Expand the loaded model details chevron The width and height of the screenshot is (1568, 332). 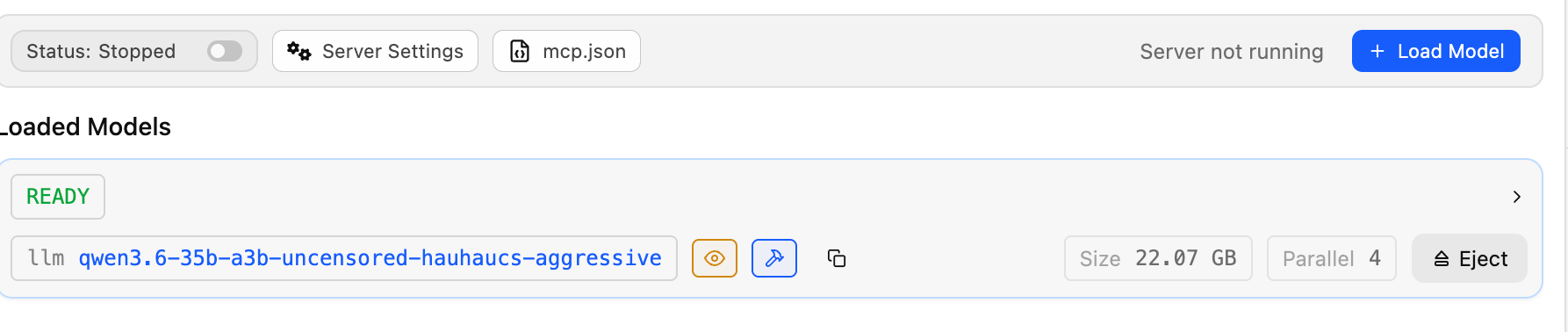pyautogui.click(x=1516, y=197)
